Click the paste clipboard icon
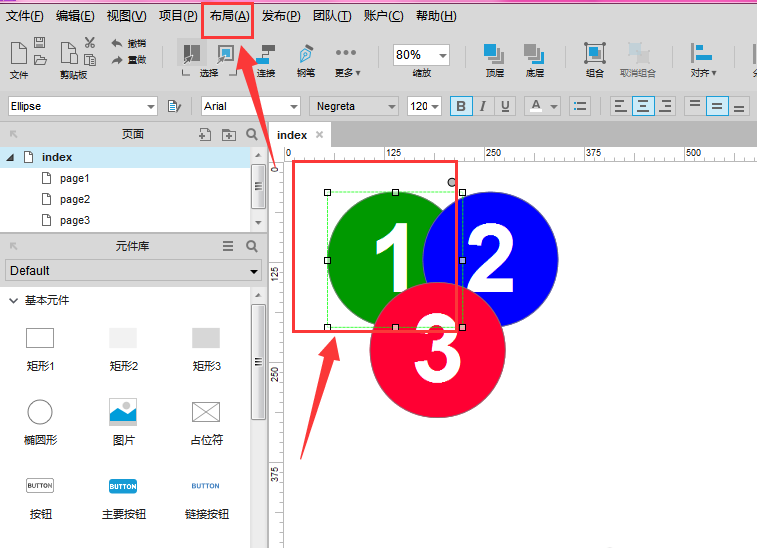Image resolution: width=757 pixels, height=548 pixels. 69,53
